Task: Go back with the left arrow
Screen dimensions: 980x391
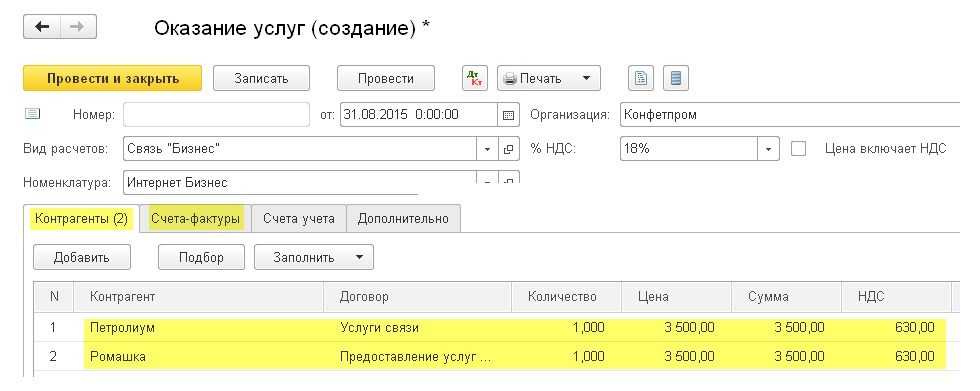Action: pyautogui.click(x=42, y=27)
